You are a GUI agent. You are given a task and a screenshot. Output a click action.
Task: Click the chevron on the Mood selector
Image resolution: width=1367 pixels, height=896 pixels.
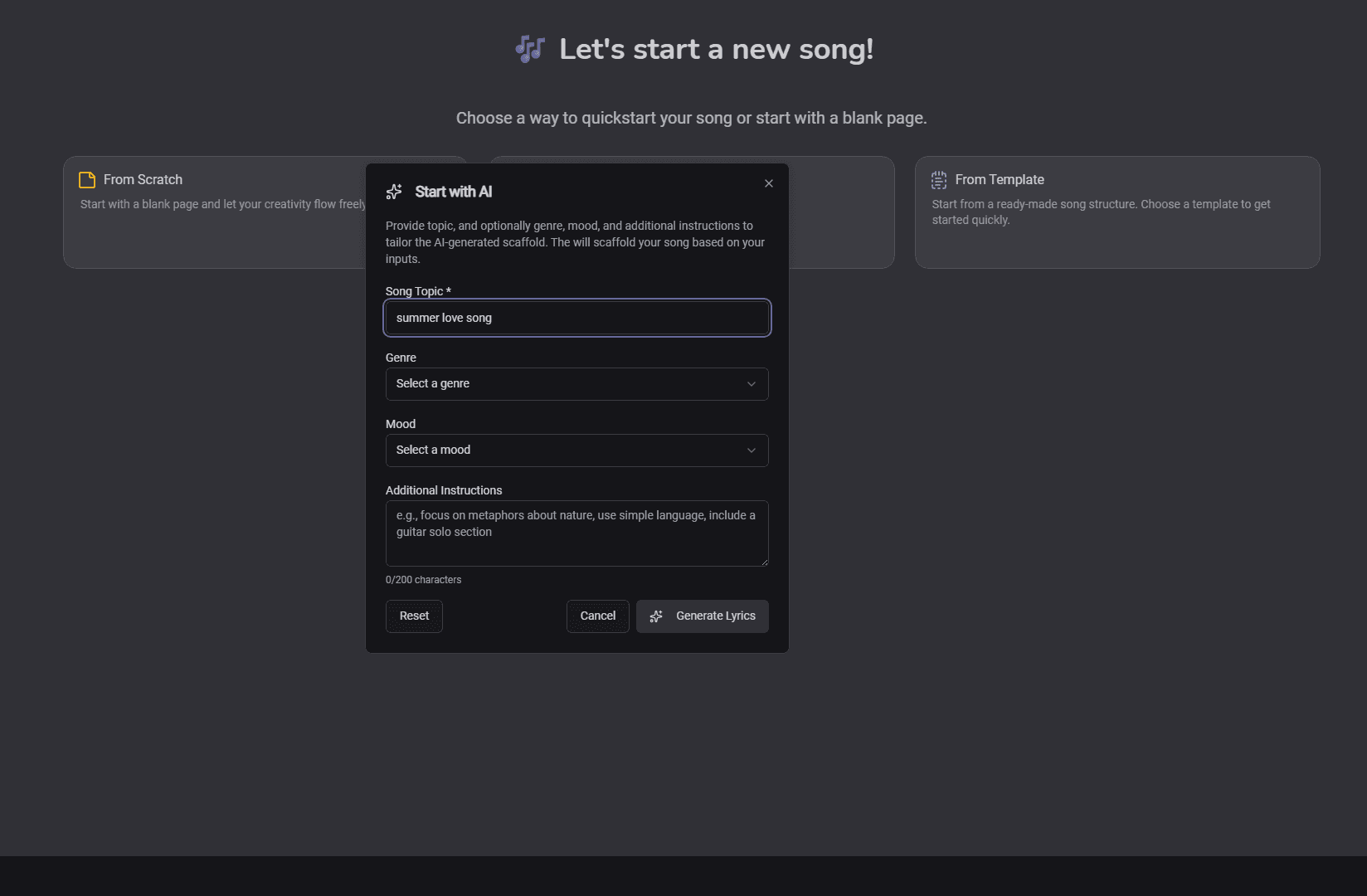point(752,450)
